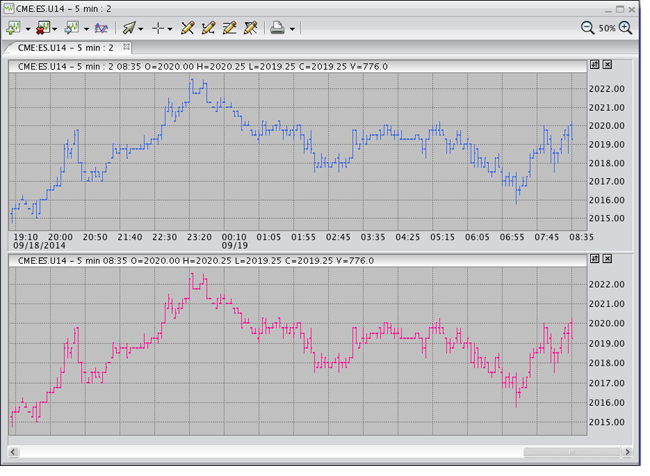
Task: Click the zoom out magnifier
Action: tap(587, 28)
